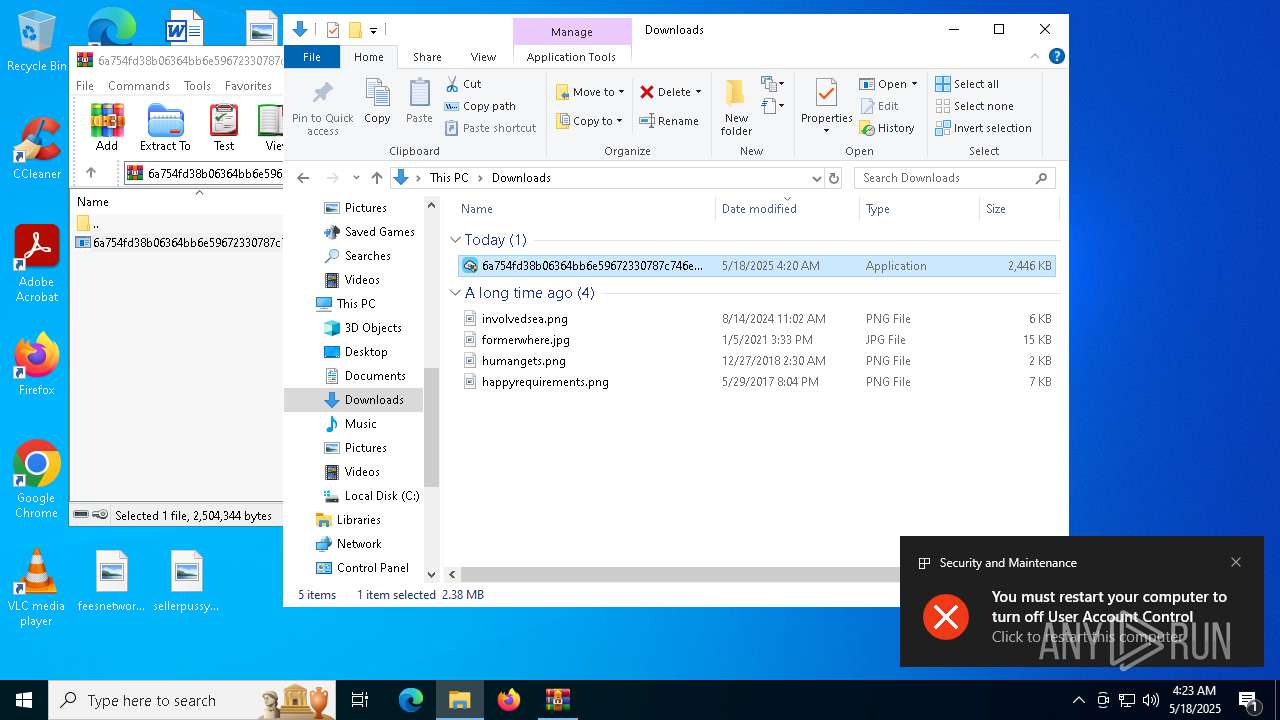Click the WinRAR Test icon
The height and width of the screenshot is (720, 1280).
[224, 128]
